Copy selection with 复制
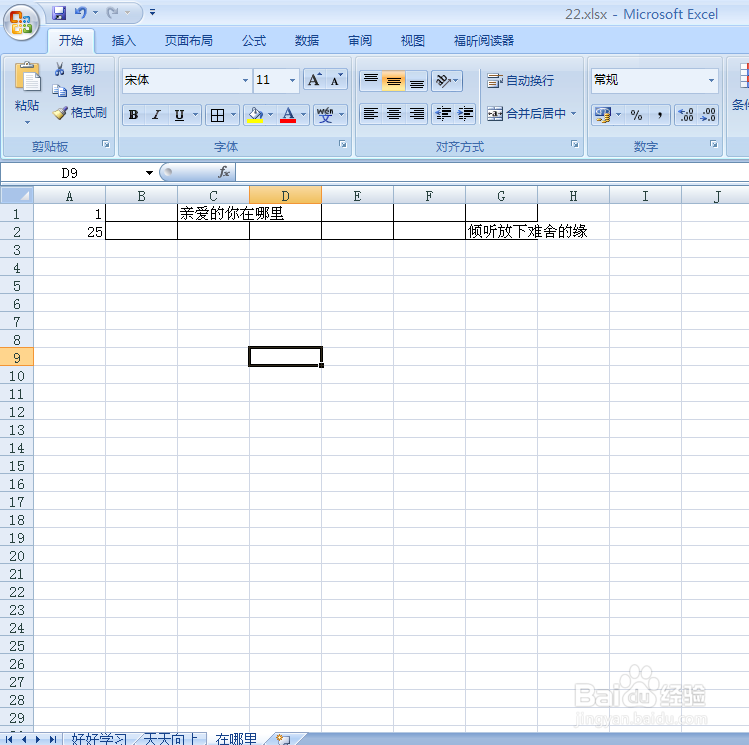This screenshot has height=745, width=749. (x=74, y=91)
